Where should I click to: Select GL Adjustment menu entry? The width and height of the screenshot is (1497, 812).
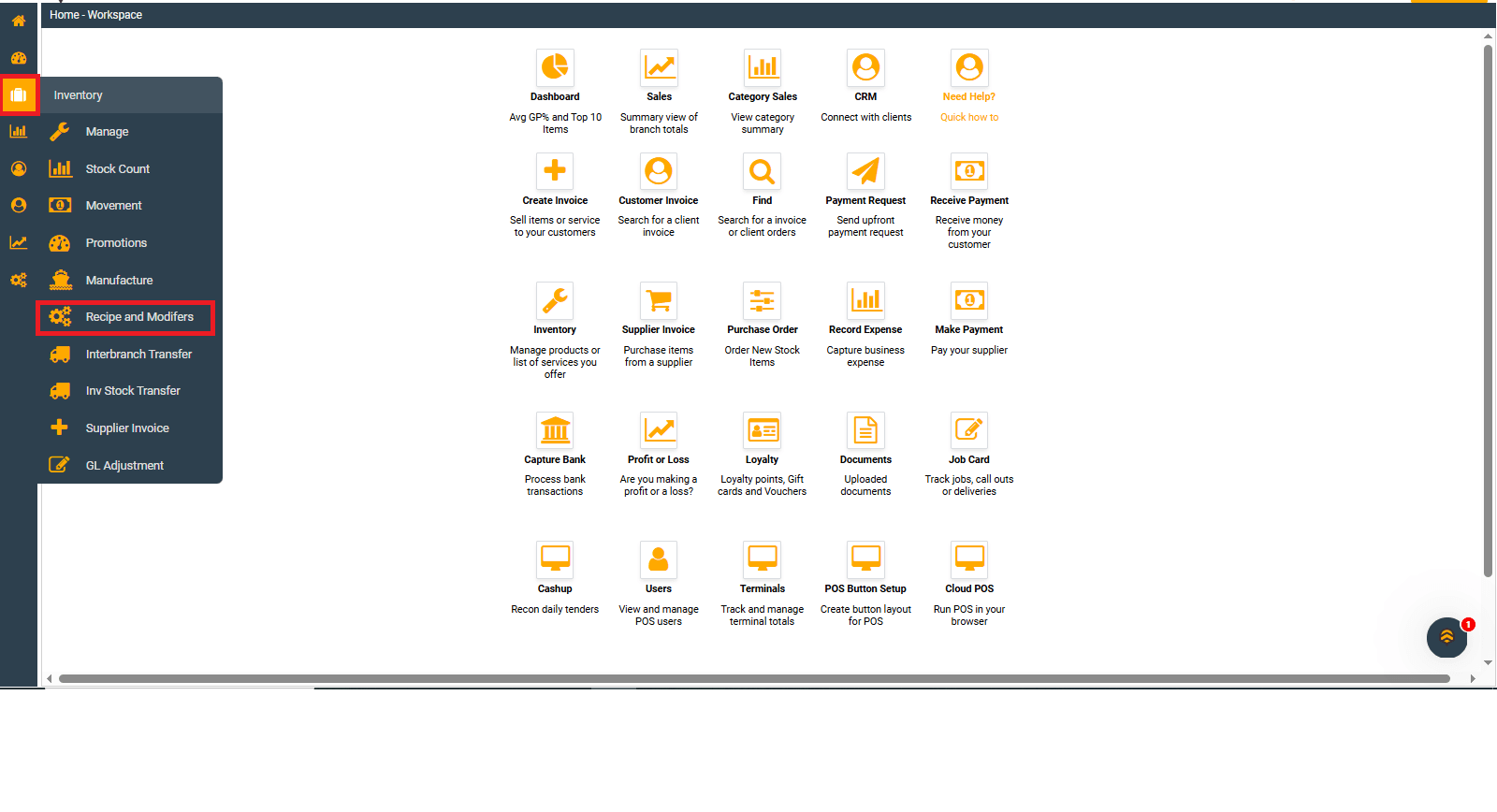point(124,466)
